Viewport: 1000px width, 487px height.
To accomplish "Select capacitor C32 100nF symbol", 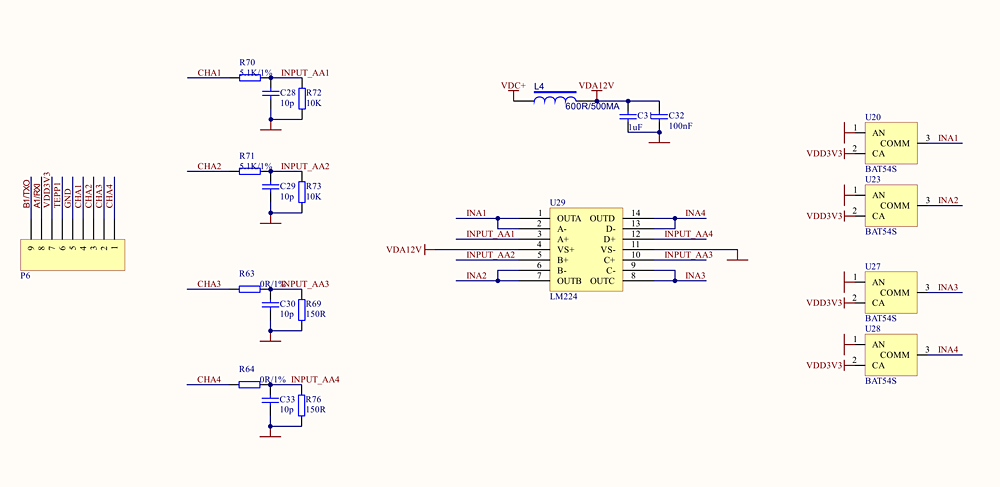I will pos(659,116).
